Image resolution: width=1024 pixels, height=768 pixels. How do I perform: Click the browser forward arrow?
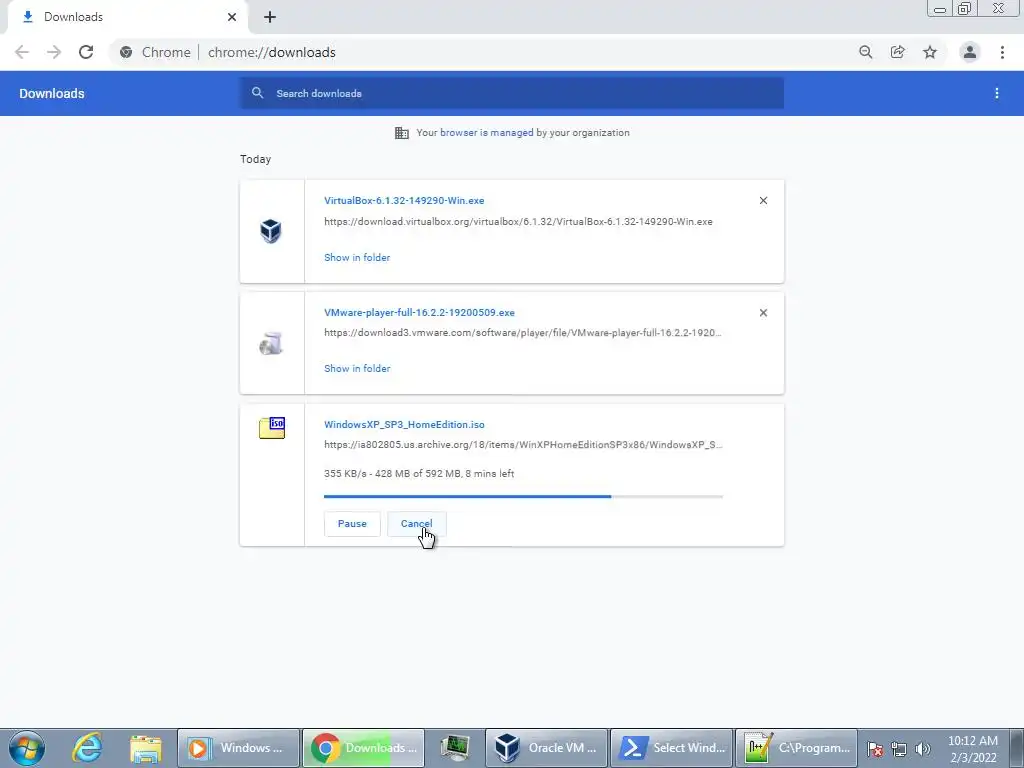click(54, 52)
